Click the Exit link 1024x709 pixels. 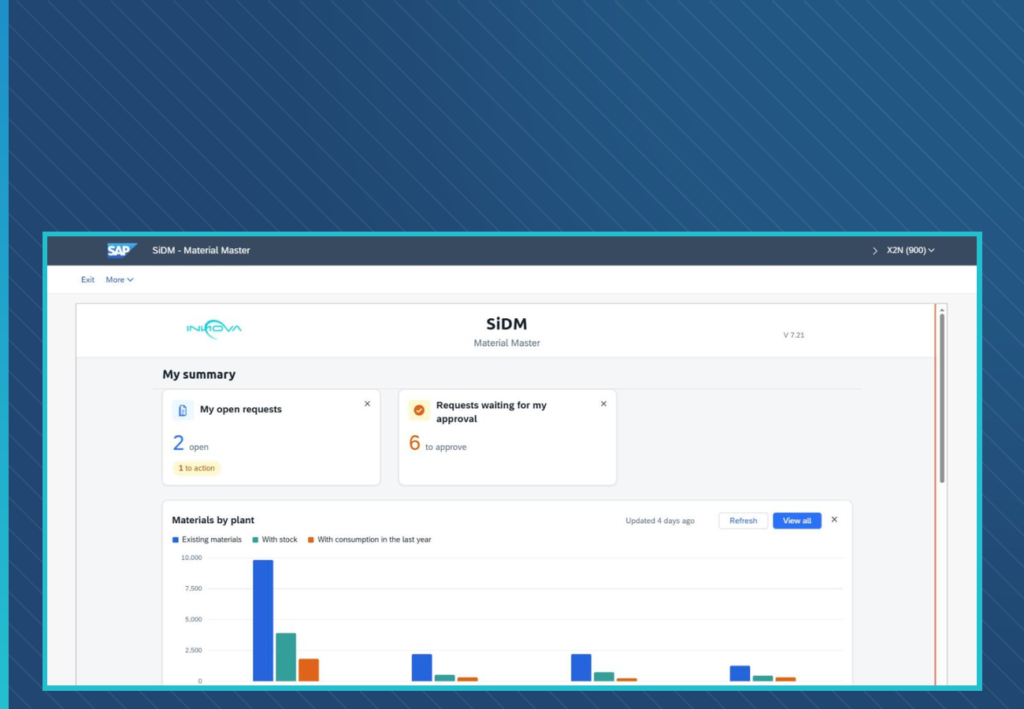[88, 279]
